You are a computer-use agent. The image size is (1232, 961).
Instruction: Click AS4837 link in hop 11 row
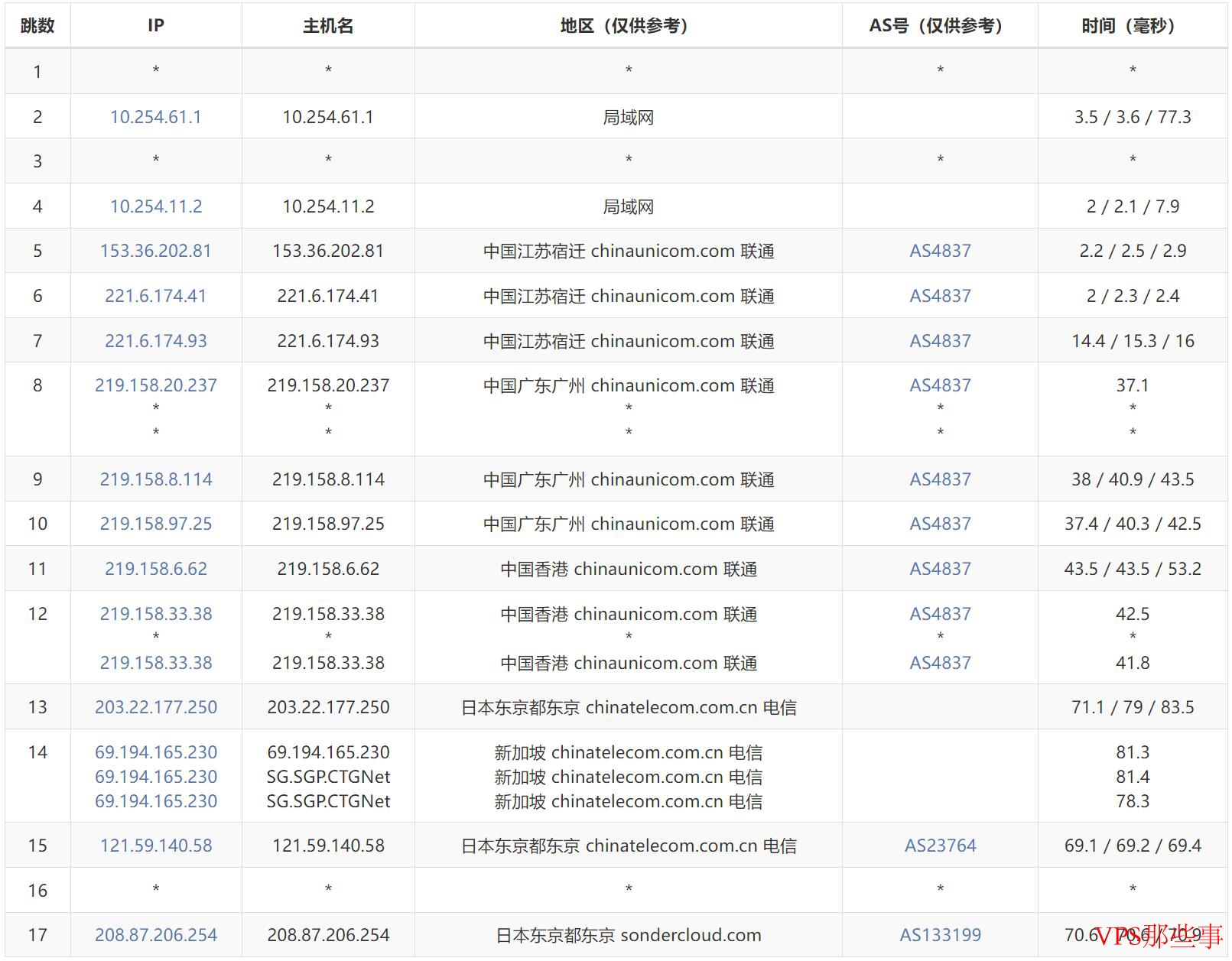pos(940,569)
